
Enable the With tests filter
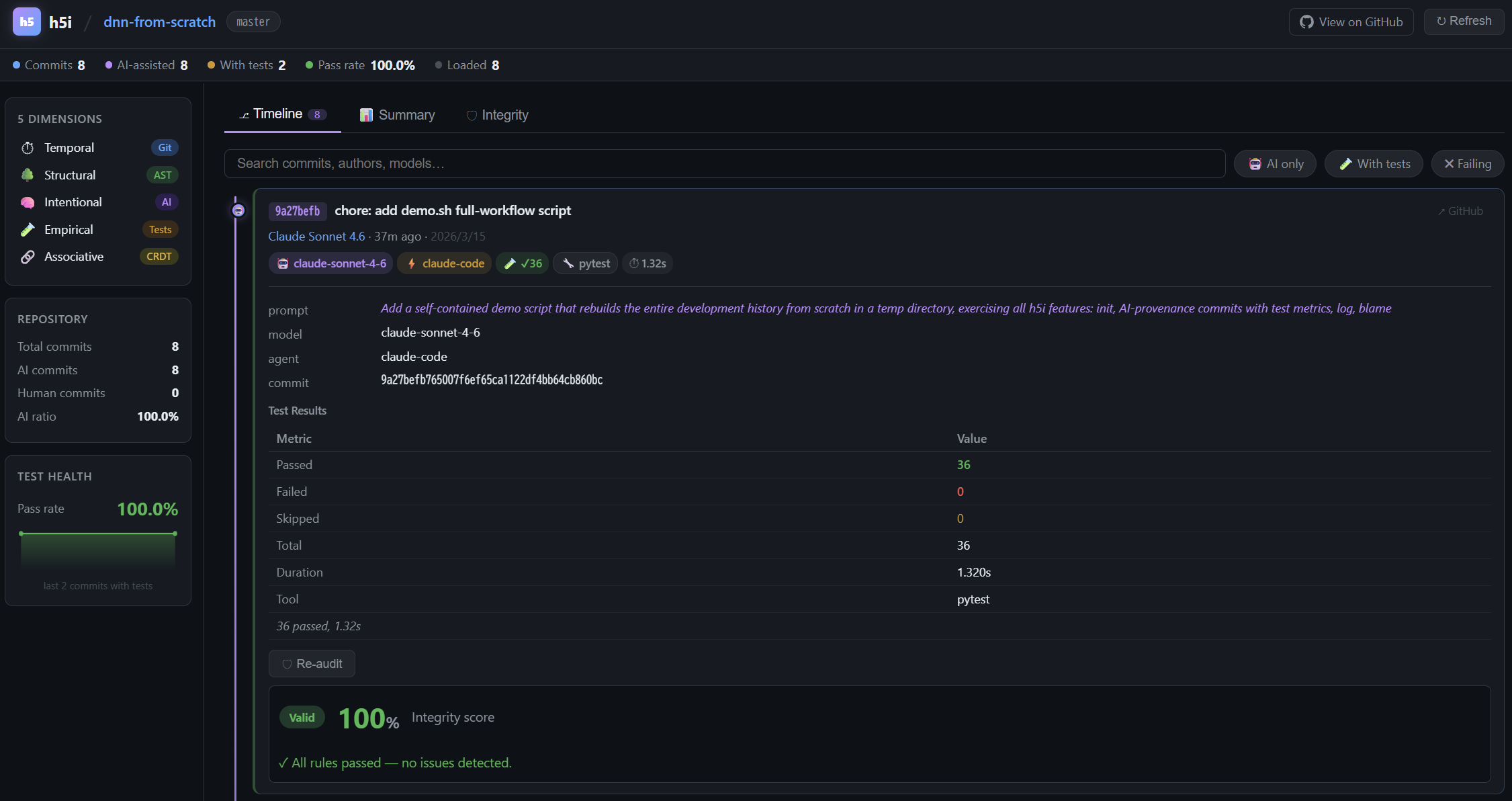(x=1373, y=163)
